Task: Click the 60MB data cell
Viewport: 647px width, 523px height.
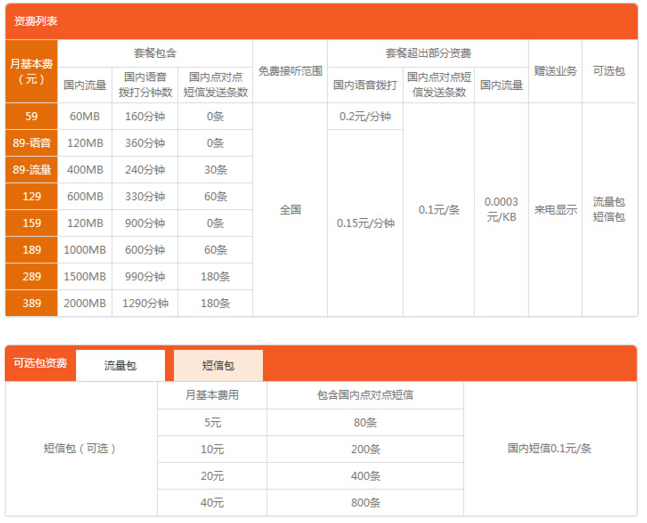Action: pyautogui.click(x=85, y=116)
